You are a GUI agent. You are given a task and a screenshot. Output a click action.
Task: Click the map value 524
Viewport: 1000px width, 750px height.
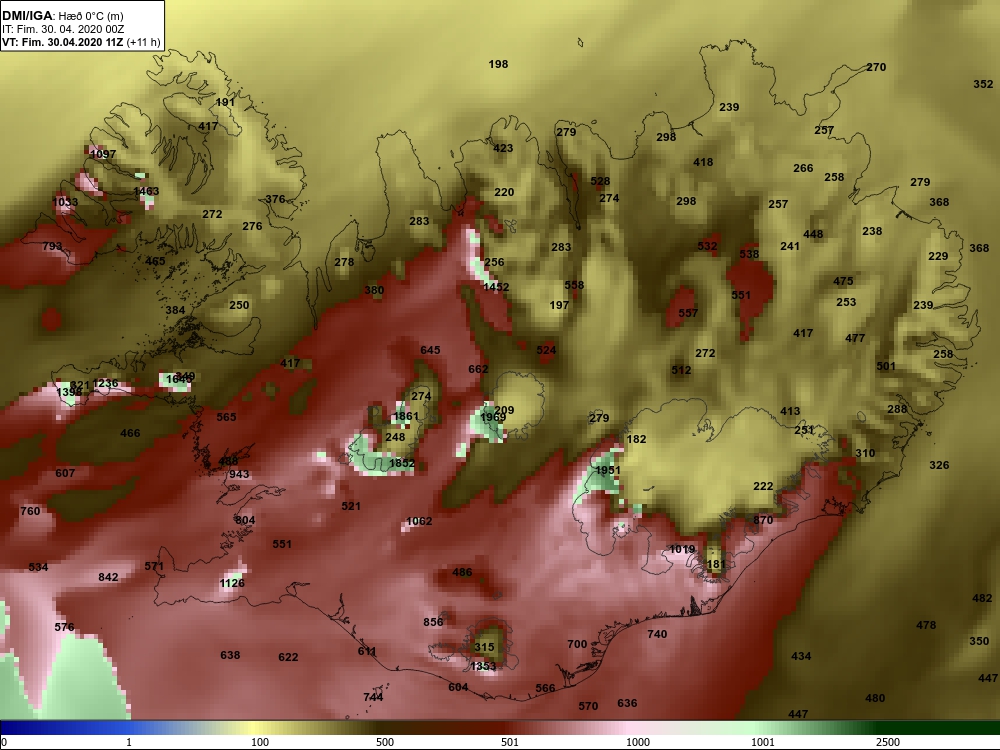coord(547,350)
